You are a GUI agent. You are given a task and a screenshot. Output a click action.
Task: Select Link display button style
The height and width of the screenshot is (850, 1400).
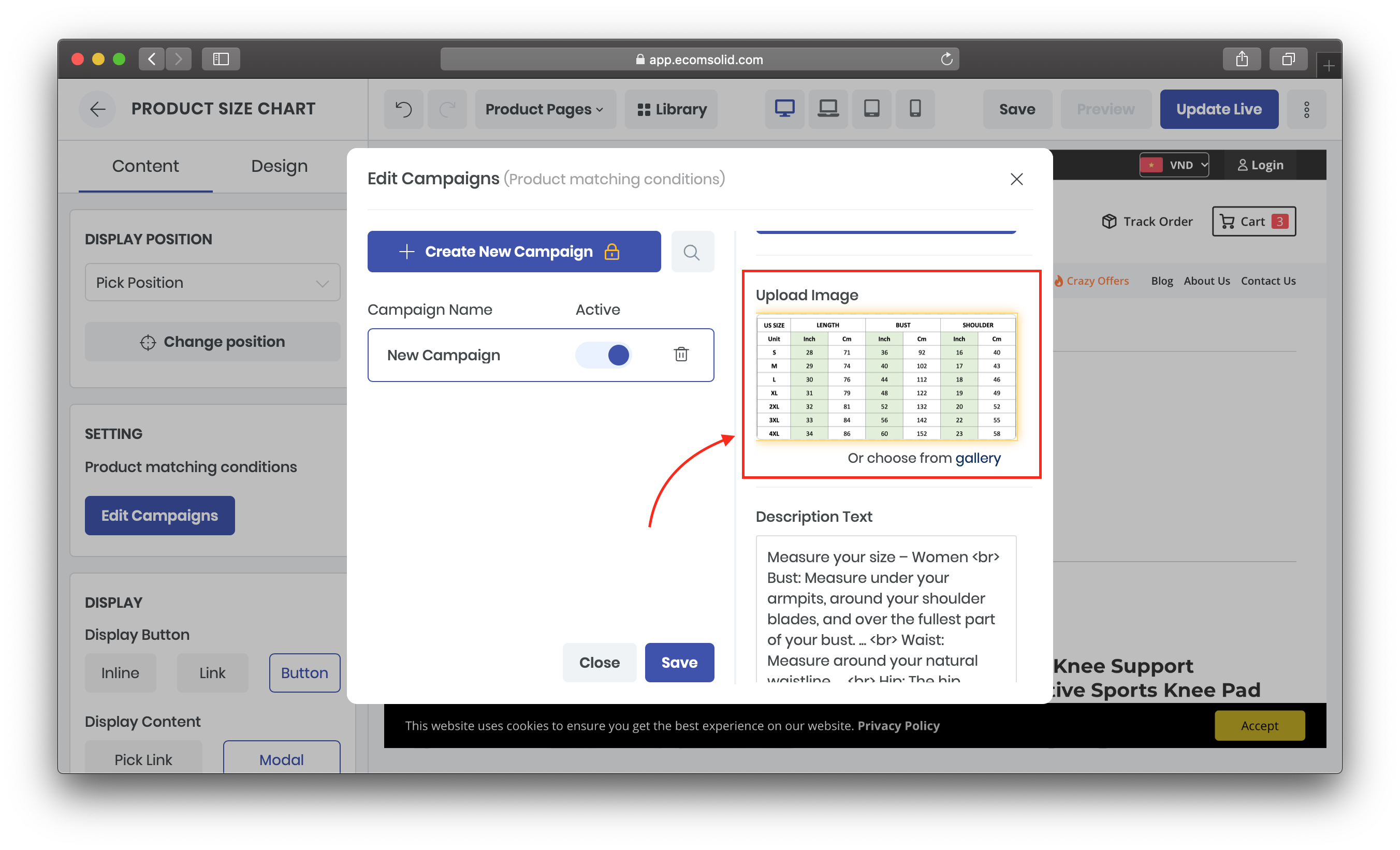pos(212,673)
